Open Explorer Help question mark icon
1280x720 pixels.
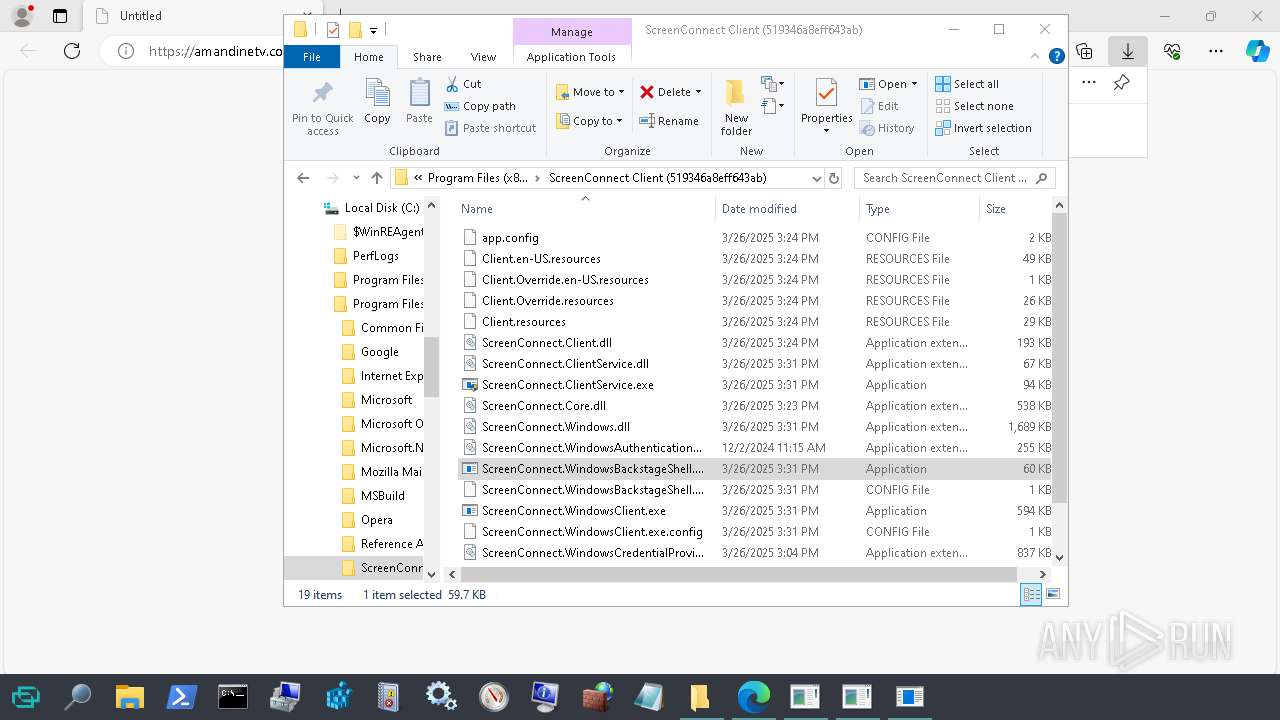click(1056, 57)
